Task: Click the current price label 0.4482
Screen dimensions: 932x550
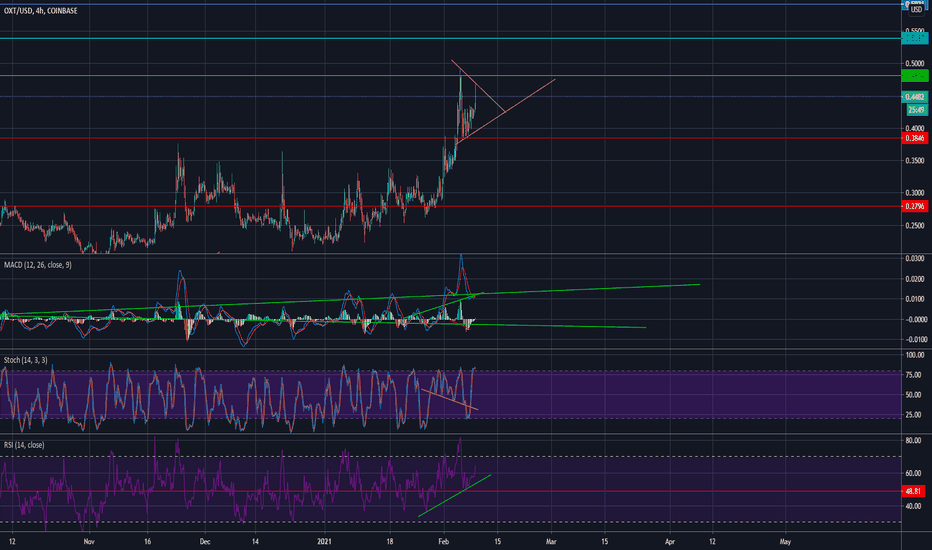Action: 914,97
